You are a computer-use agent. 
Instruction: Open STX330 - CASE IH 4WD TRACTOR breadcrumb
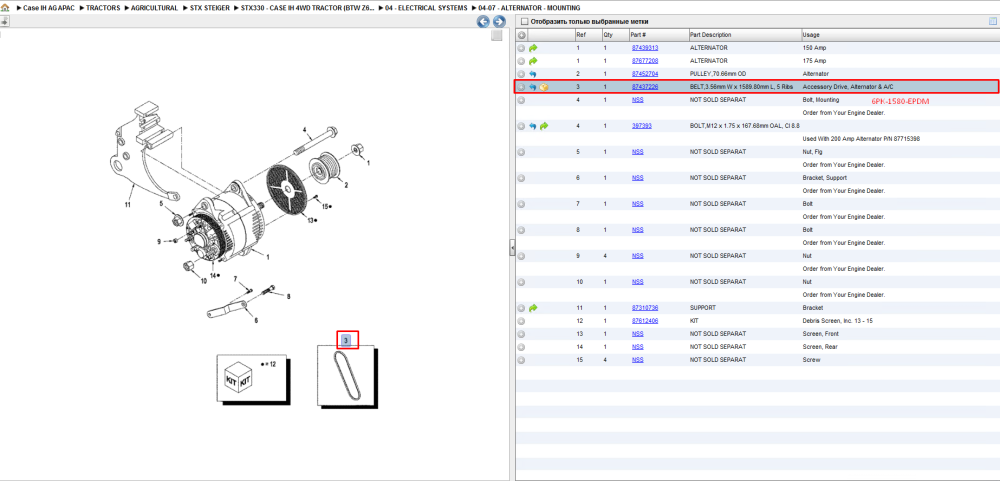pyautogui.click(x=308, y=8)
